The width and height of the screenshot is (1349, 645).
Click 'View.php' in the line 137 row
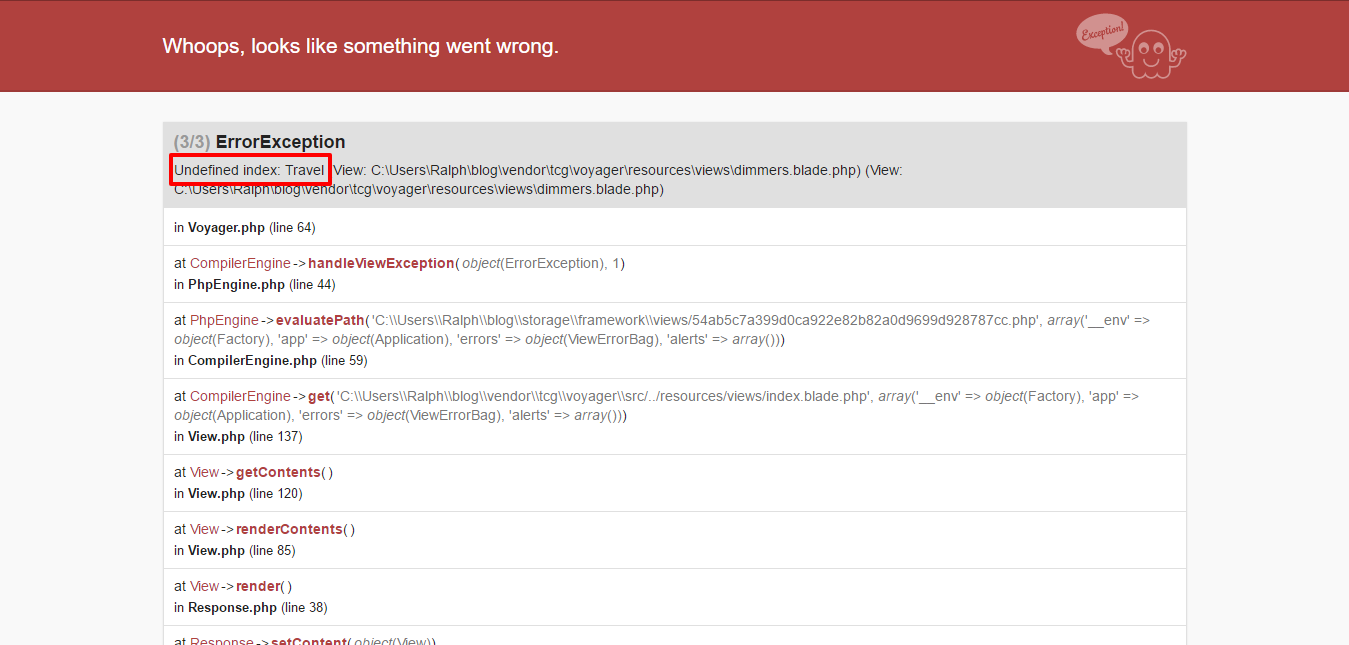click(216, 436)
